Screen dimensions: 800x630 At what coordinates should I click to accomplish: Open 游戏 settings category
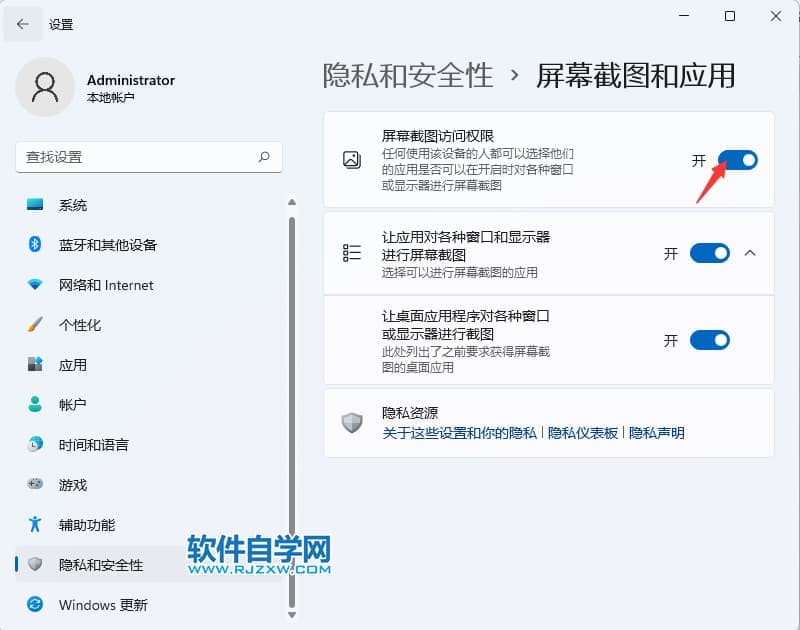click(x=73, y=485)
